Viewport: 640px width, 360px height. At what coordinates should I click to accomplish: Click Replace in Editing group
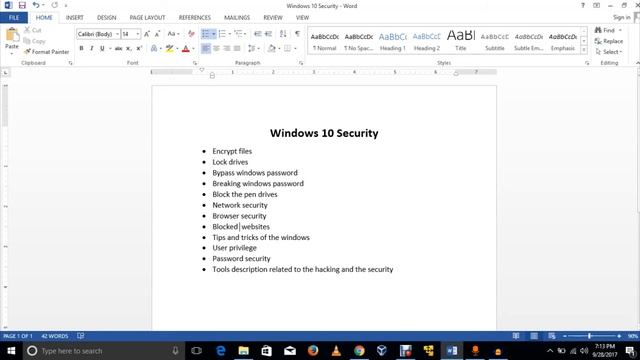(609, 41)
